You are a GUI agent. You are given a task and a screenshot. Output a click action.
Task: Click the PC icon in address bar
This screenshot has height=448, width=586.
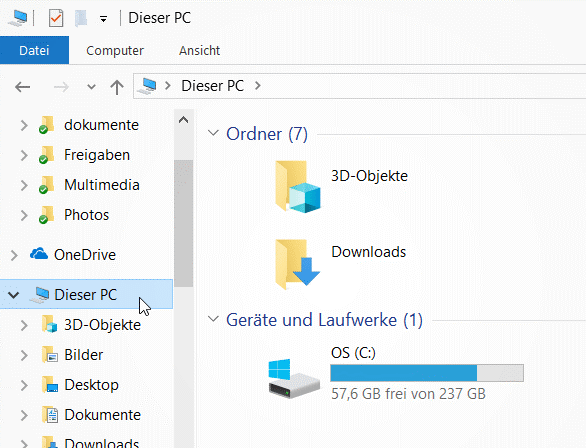[147, 86]
